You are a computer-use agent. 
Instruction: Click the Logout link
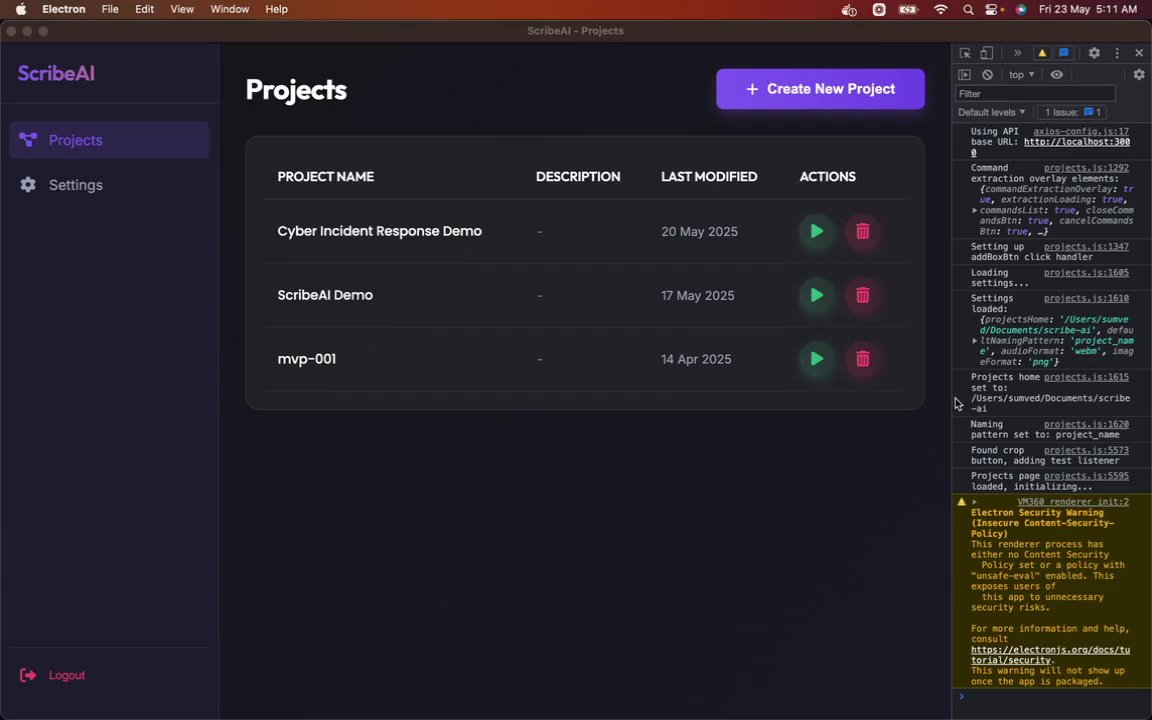point(66,675)
